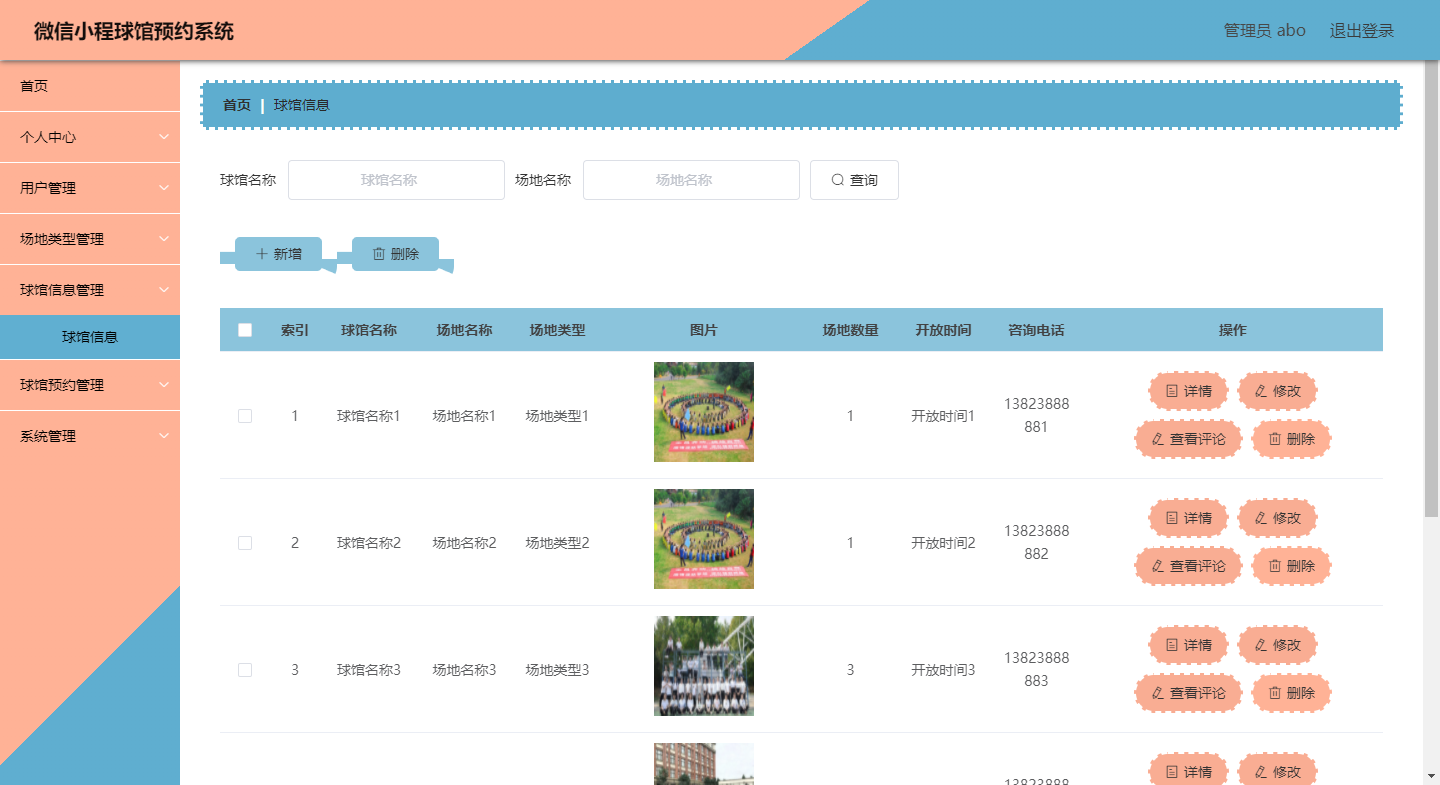Click the batch 删除 button above table
The height and width of the screenshot is (785, 1440).
pyautogui.click(x=395, y=254)
